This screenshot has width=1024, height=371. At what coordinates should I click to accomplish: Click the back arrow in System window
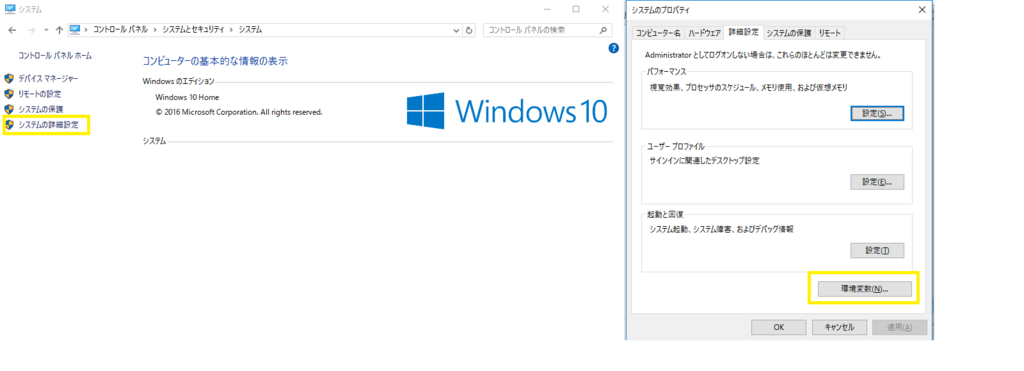12,30
